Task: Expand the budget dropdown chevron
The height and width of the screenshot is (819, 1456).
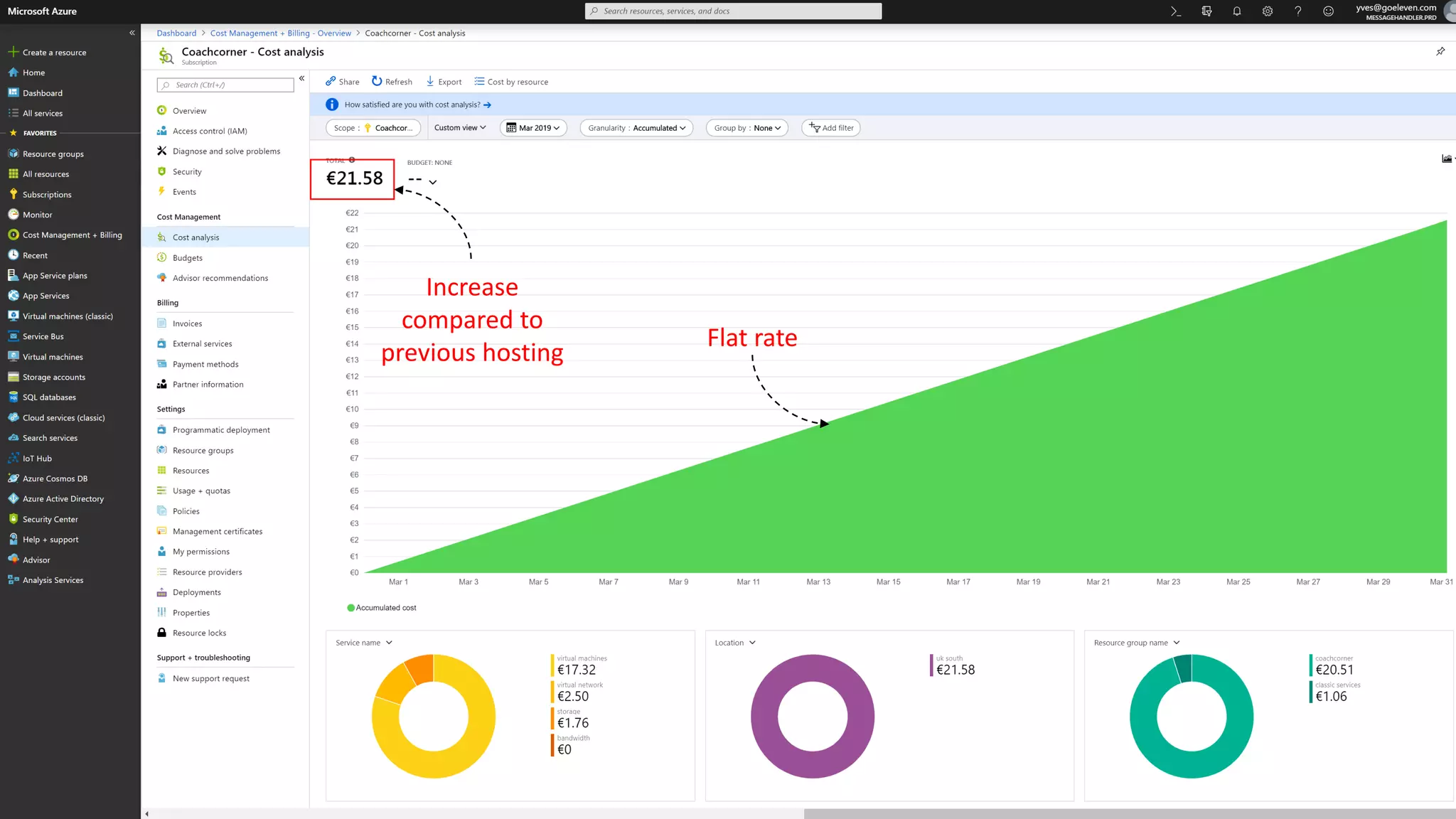Action: pos(433,182)
